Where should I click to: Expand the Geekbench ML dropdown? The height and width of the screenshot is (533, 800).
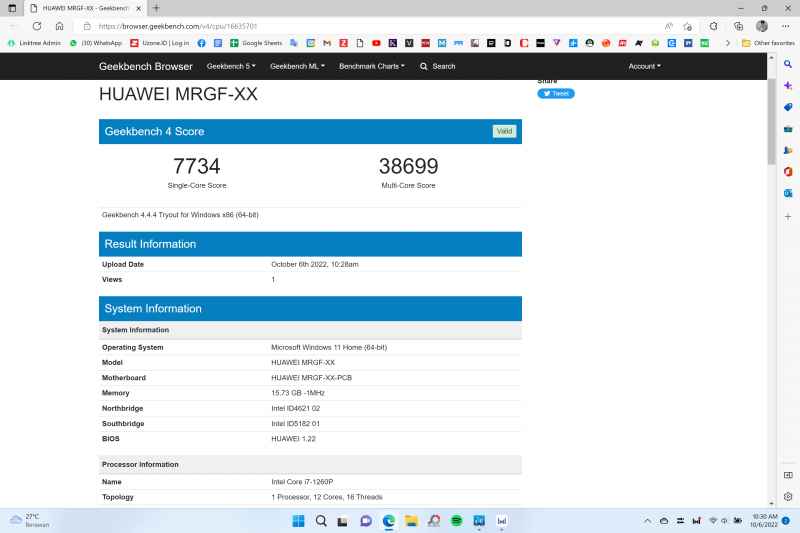pos(297,66)
